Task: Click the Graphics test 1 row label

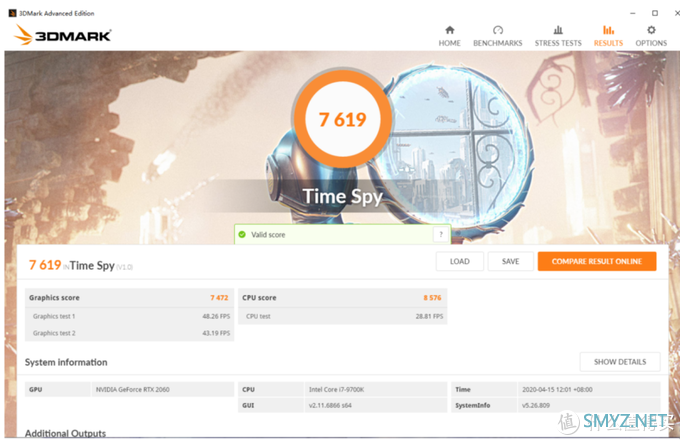Action: [54, 316]
